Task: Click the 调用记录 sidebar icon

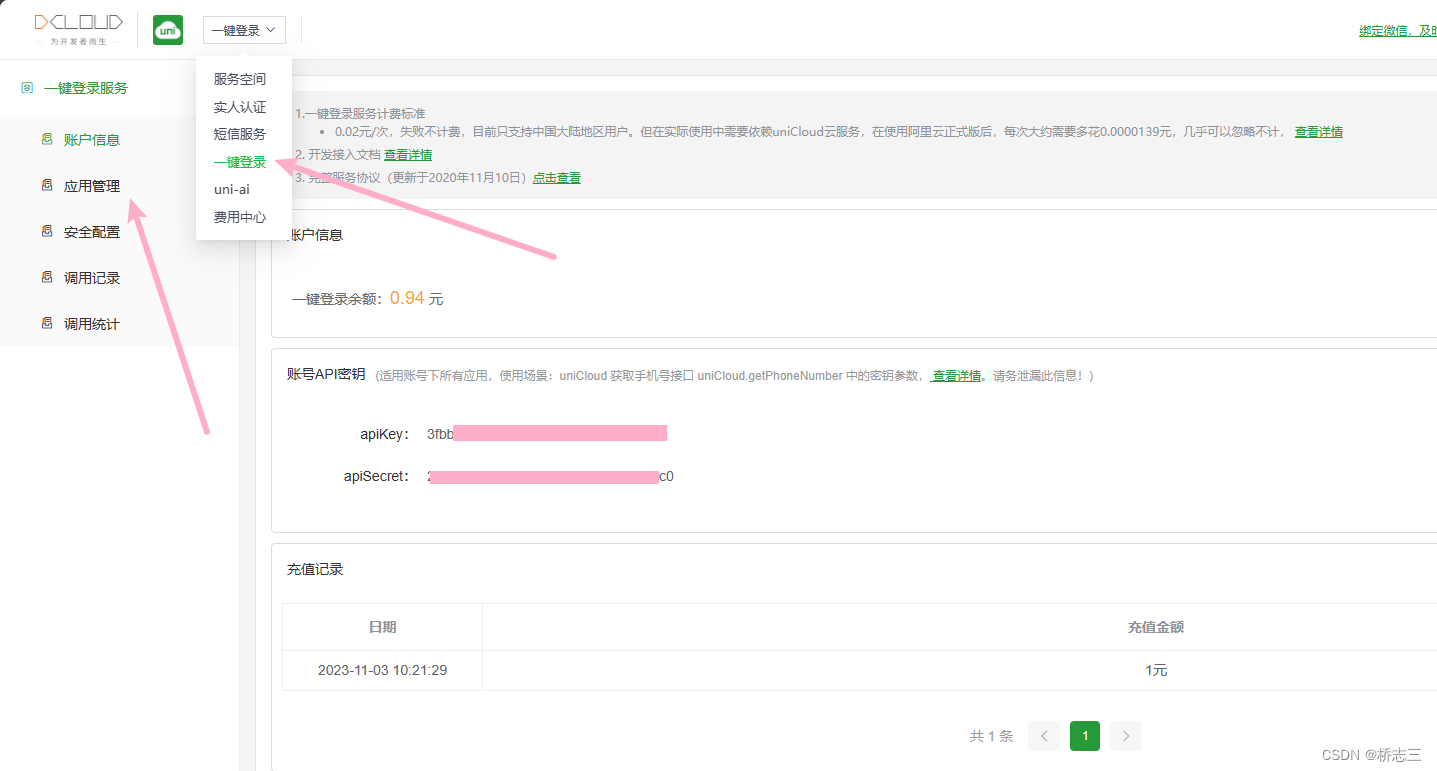Action: [x=46, y=277]
